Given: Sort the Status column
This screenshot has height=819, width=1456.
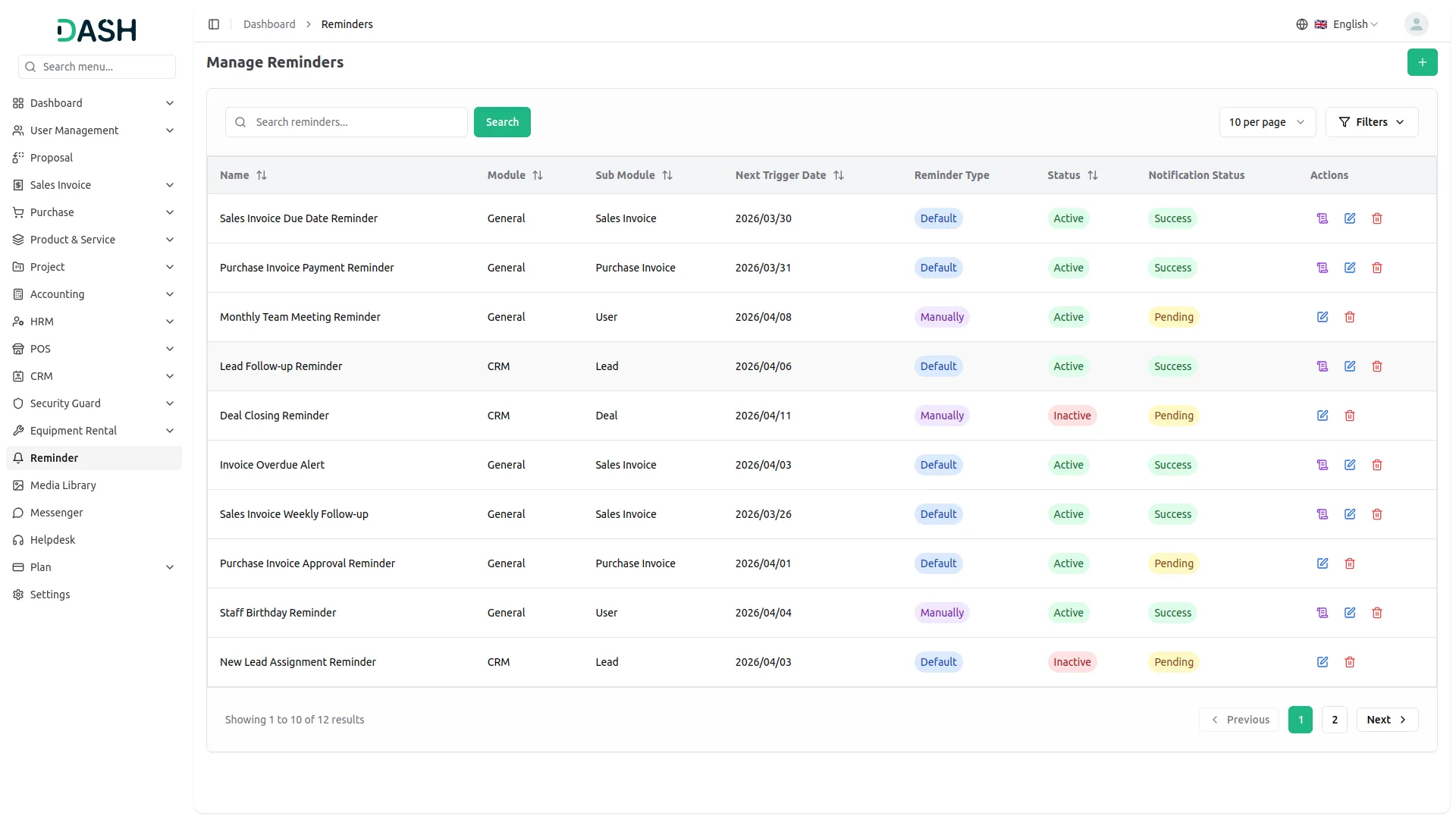Looking at the screenshot, I should (x=1093, y=175).
